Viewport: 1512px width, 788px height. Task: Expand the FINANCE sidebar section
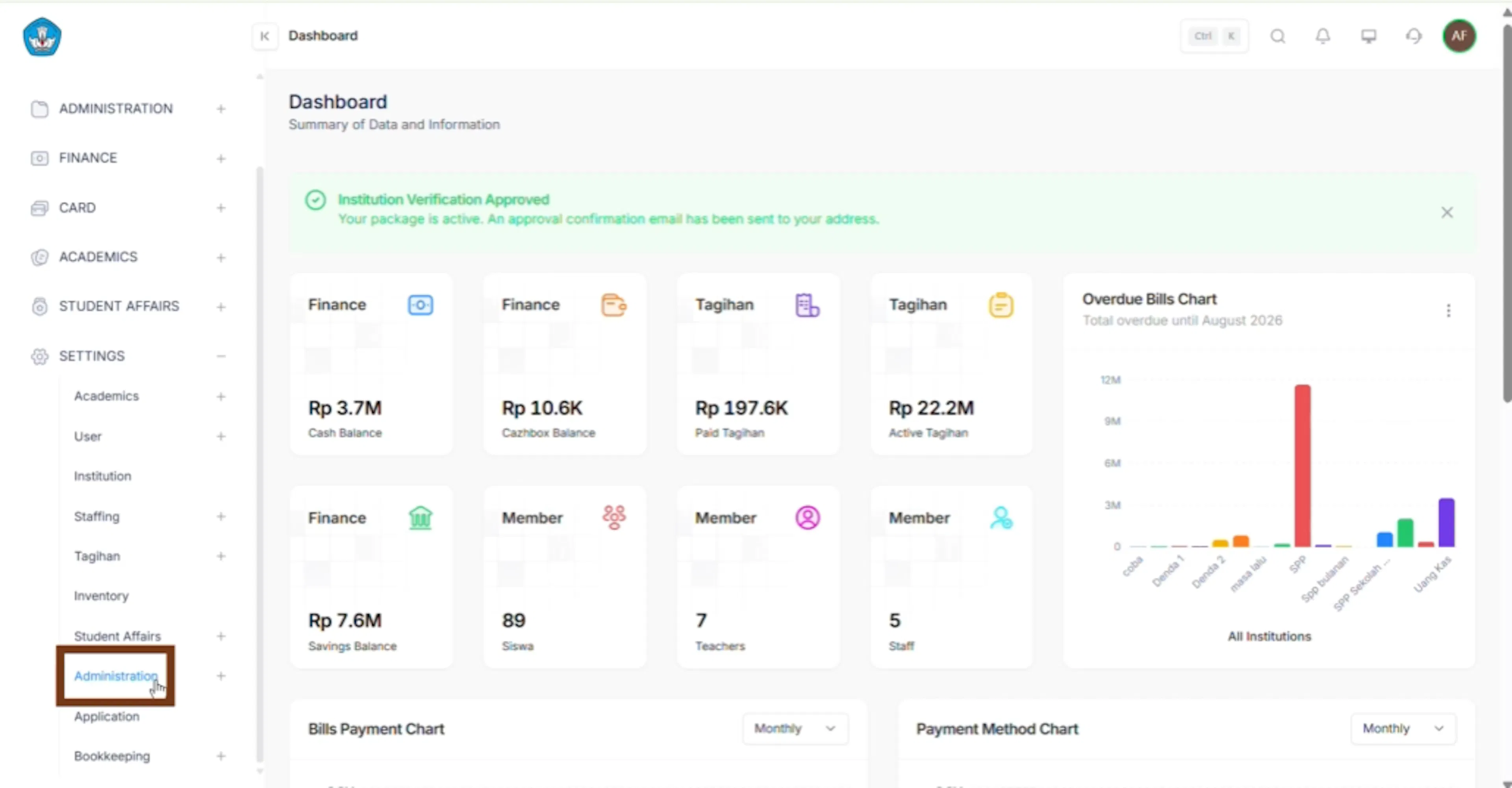click(128, 158)
